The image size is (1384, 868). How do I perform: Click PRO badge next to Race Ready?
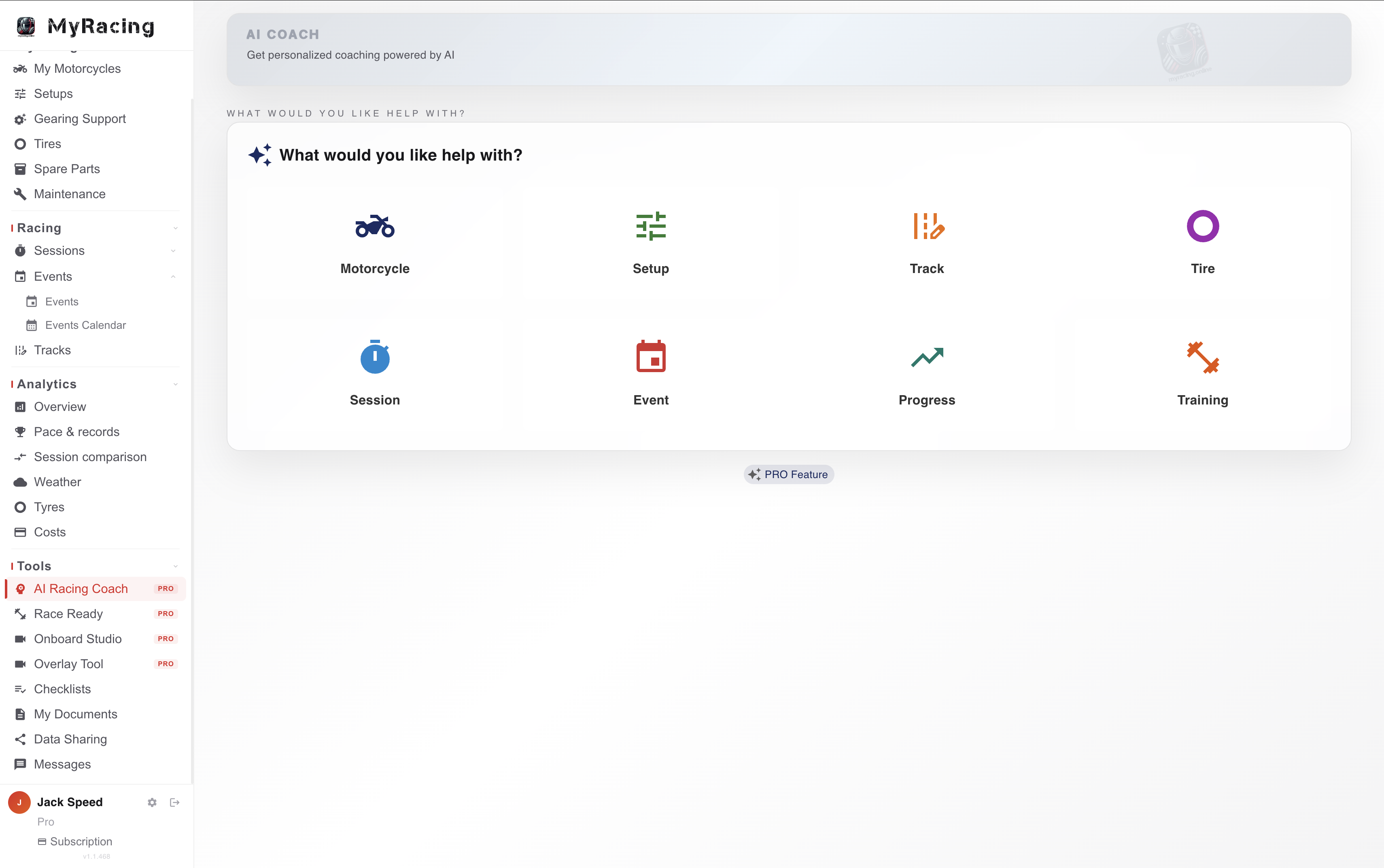click(x=166, y=614)
